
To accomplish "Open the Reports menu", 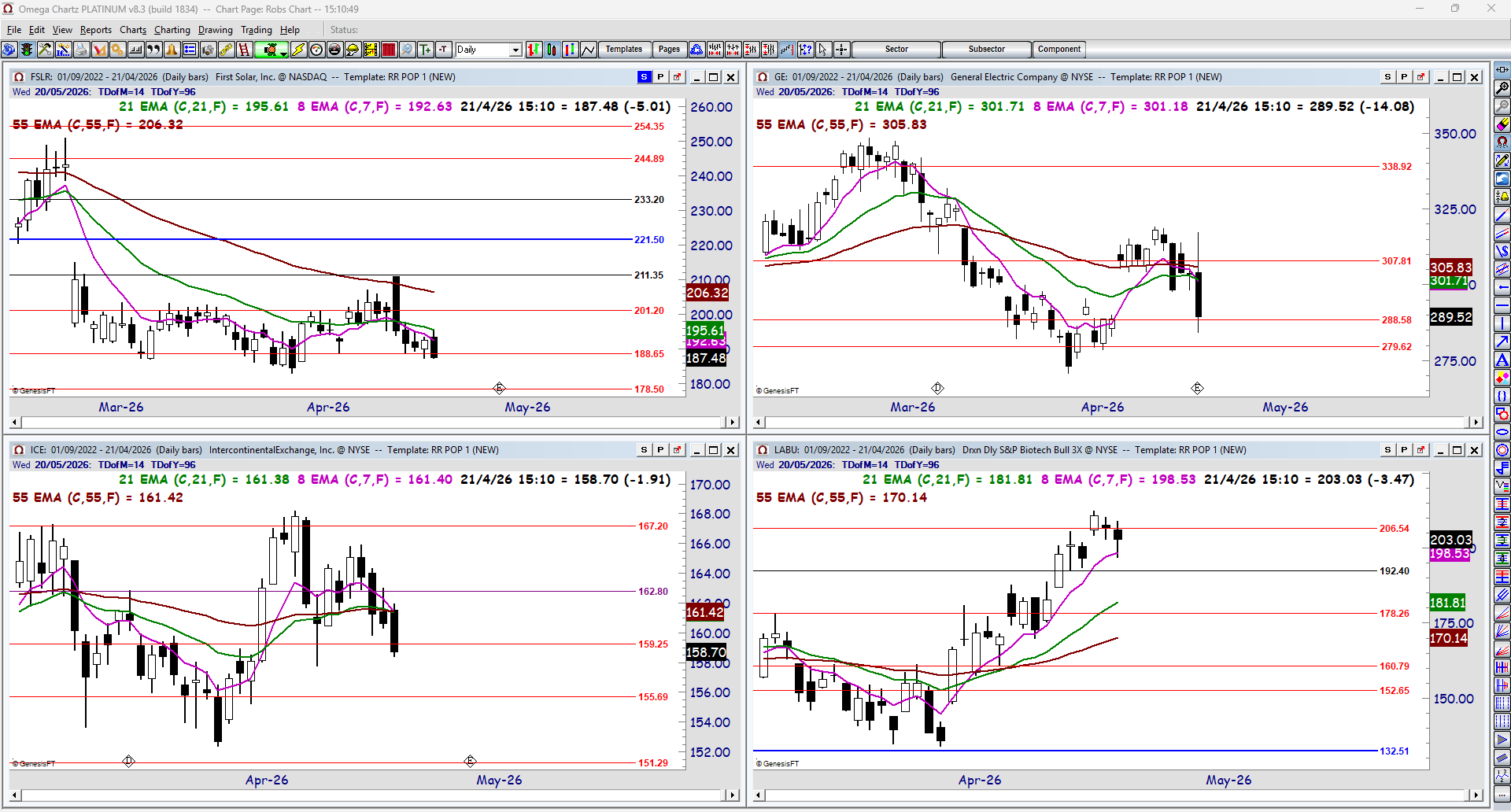I will click(x=96, y=30).
